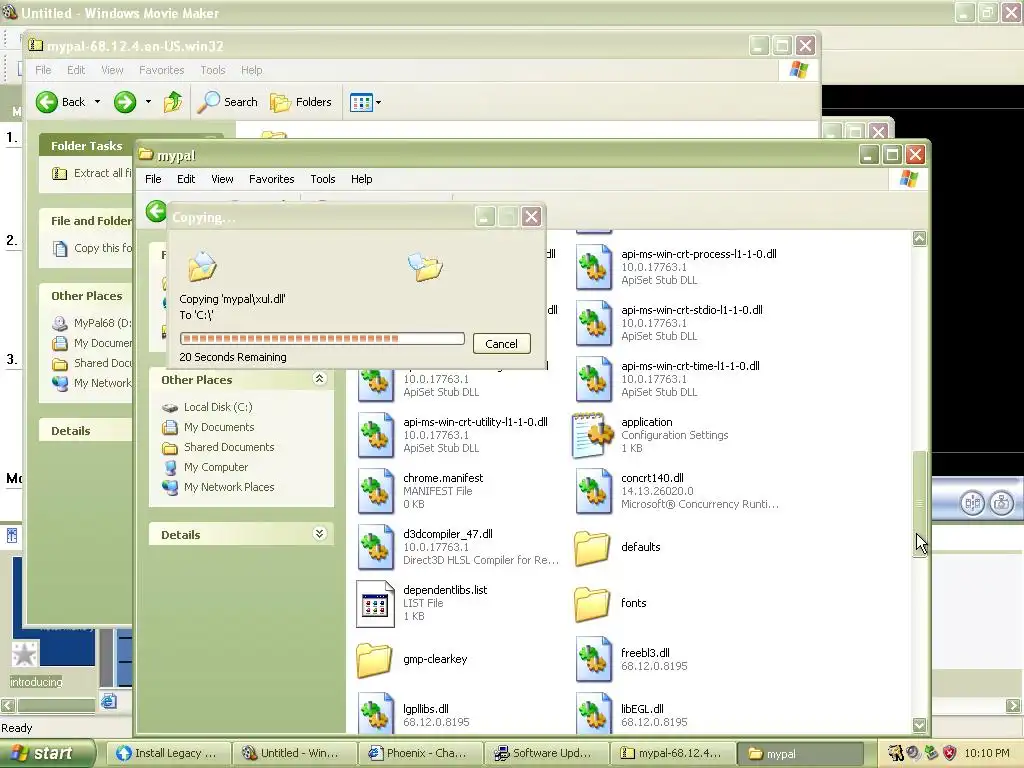Screen dimensions: 1024x768
Task: Select api-ms-win-crt-process-l1-1-0.dll file icon
Action: click(593, 267)
